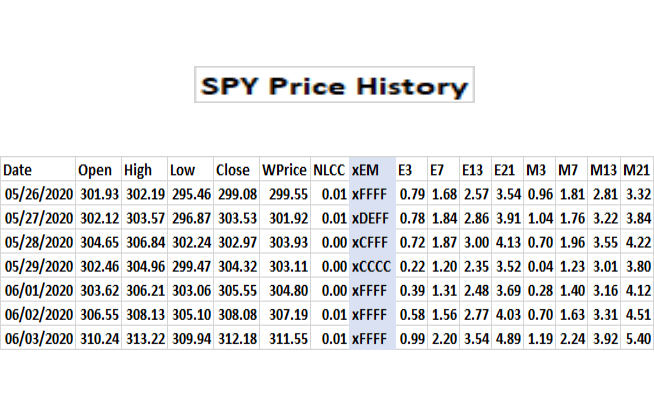Click the Open column header

[96, 170]
